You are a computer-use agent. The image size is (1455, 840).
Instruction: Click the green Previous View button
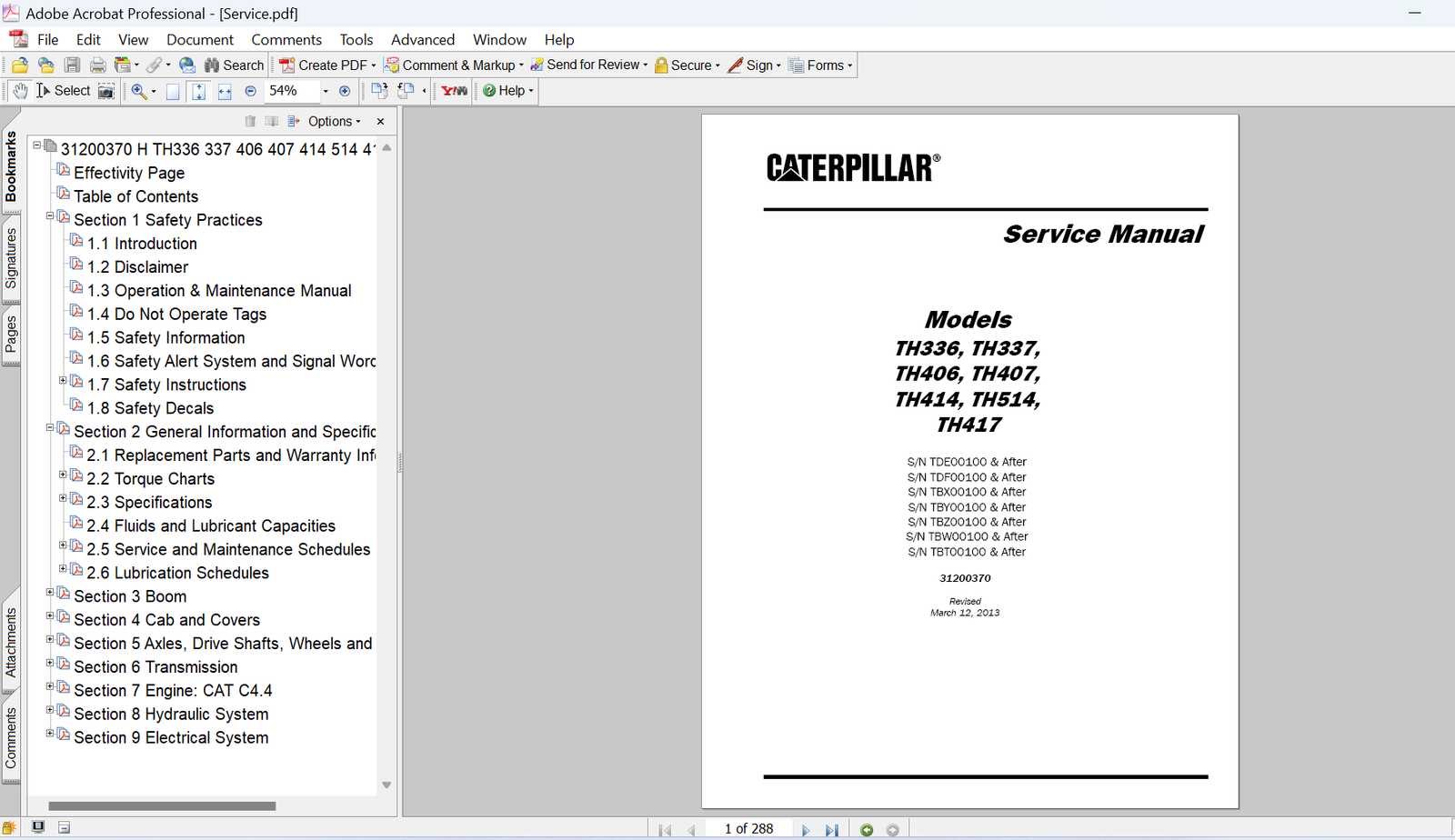(867, 830)
